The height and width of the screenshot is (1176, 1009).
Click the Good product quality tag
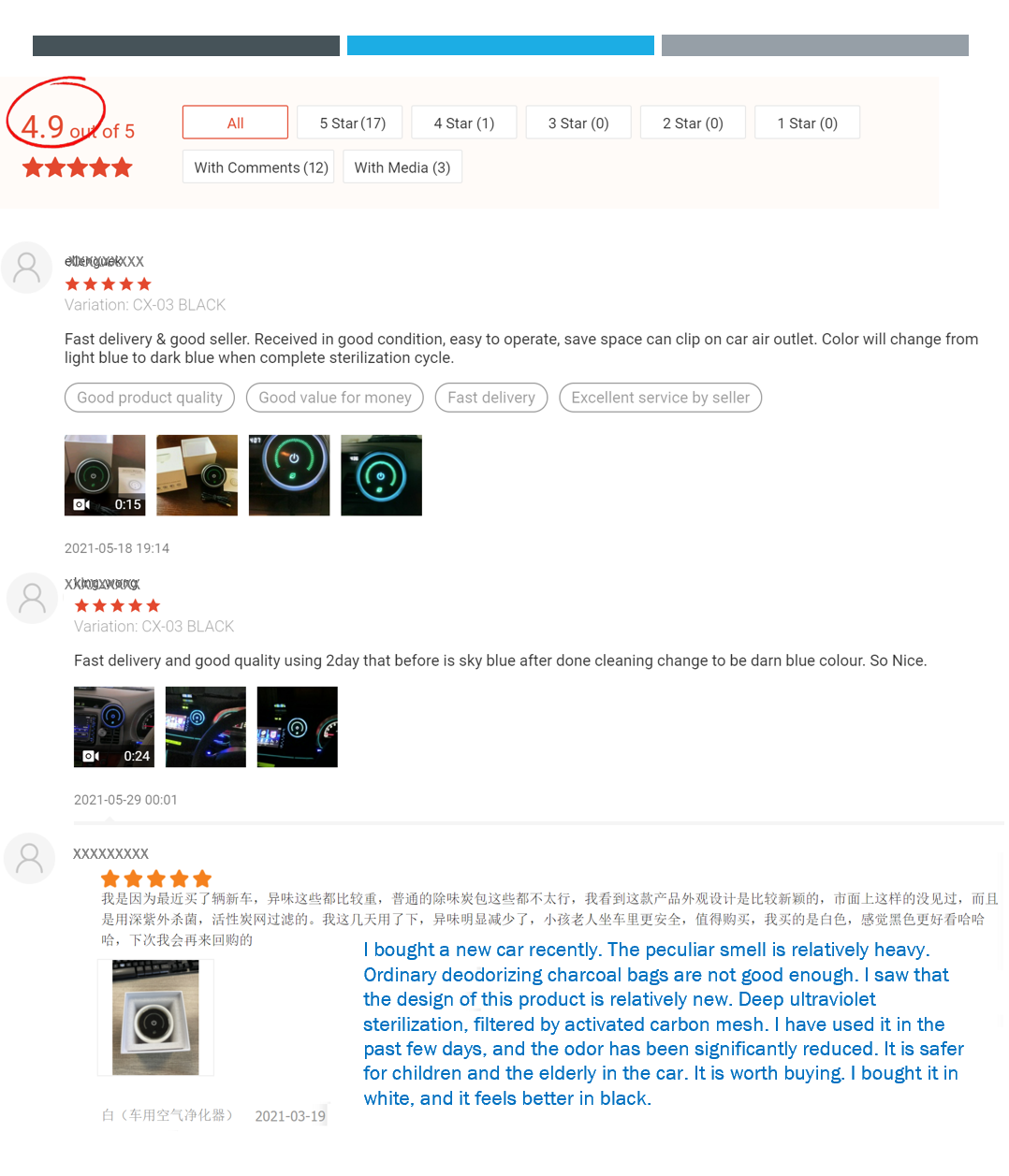tap(150, 398)
